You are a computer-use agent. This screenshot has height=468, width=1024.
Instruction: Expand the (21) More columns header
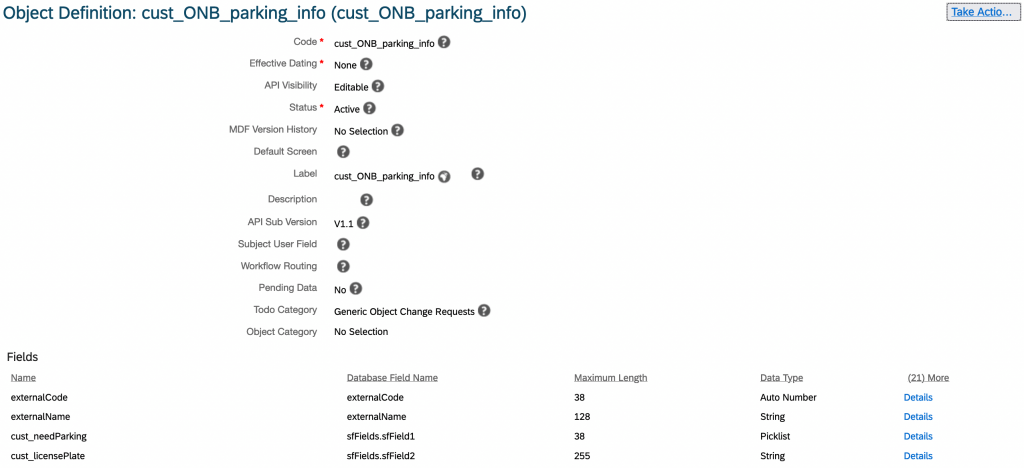point(928,378)
